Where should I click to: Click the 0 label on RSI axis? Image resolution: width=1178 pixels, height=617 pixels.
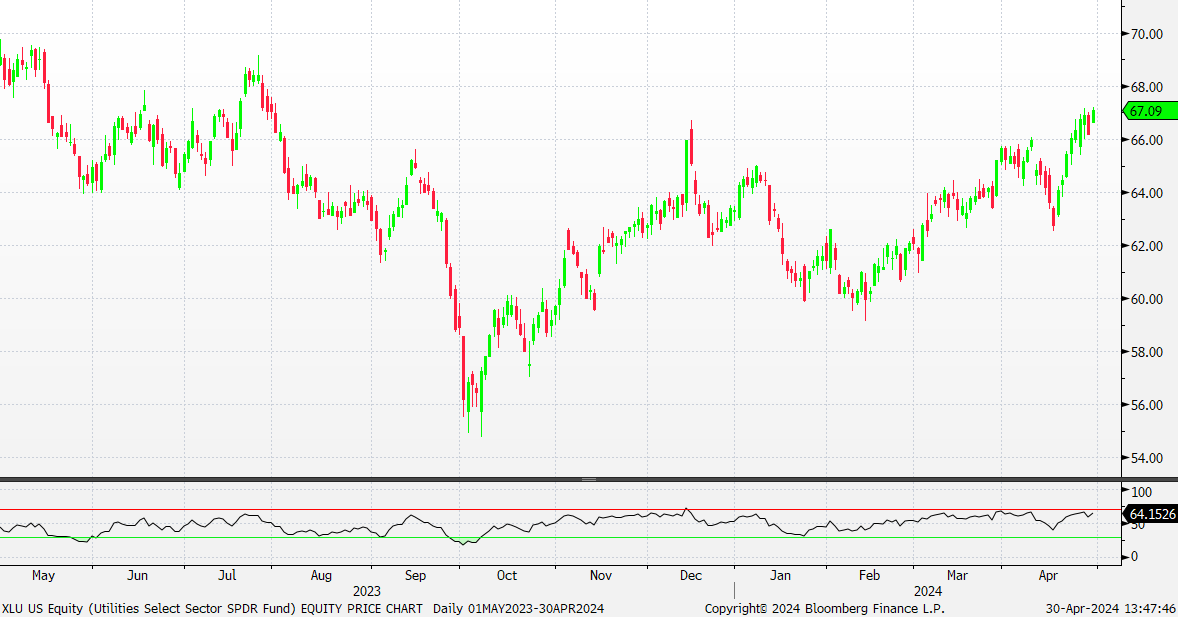(x=1134, y=557)
